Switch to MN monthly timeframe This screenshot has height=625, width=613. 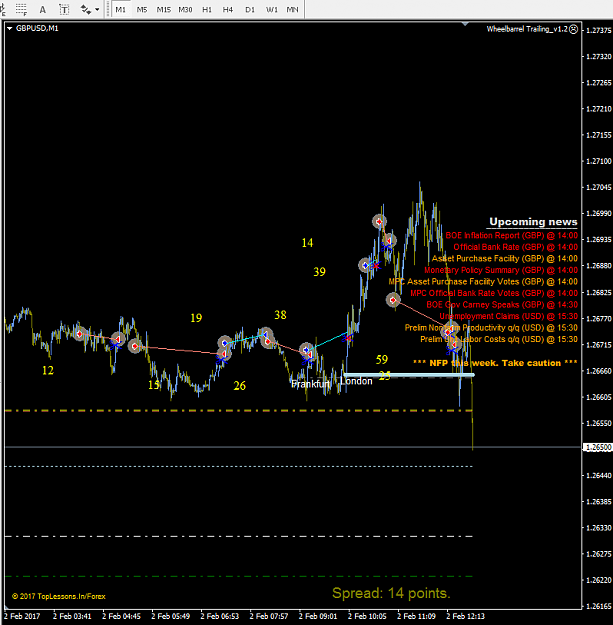click(x=292, y=10)
